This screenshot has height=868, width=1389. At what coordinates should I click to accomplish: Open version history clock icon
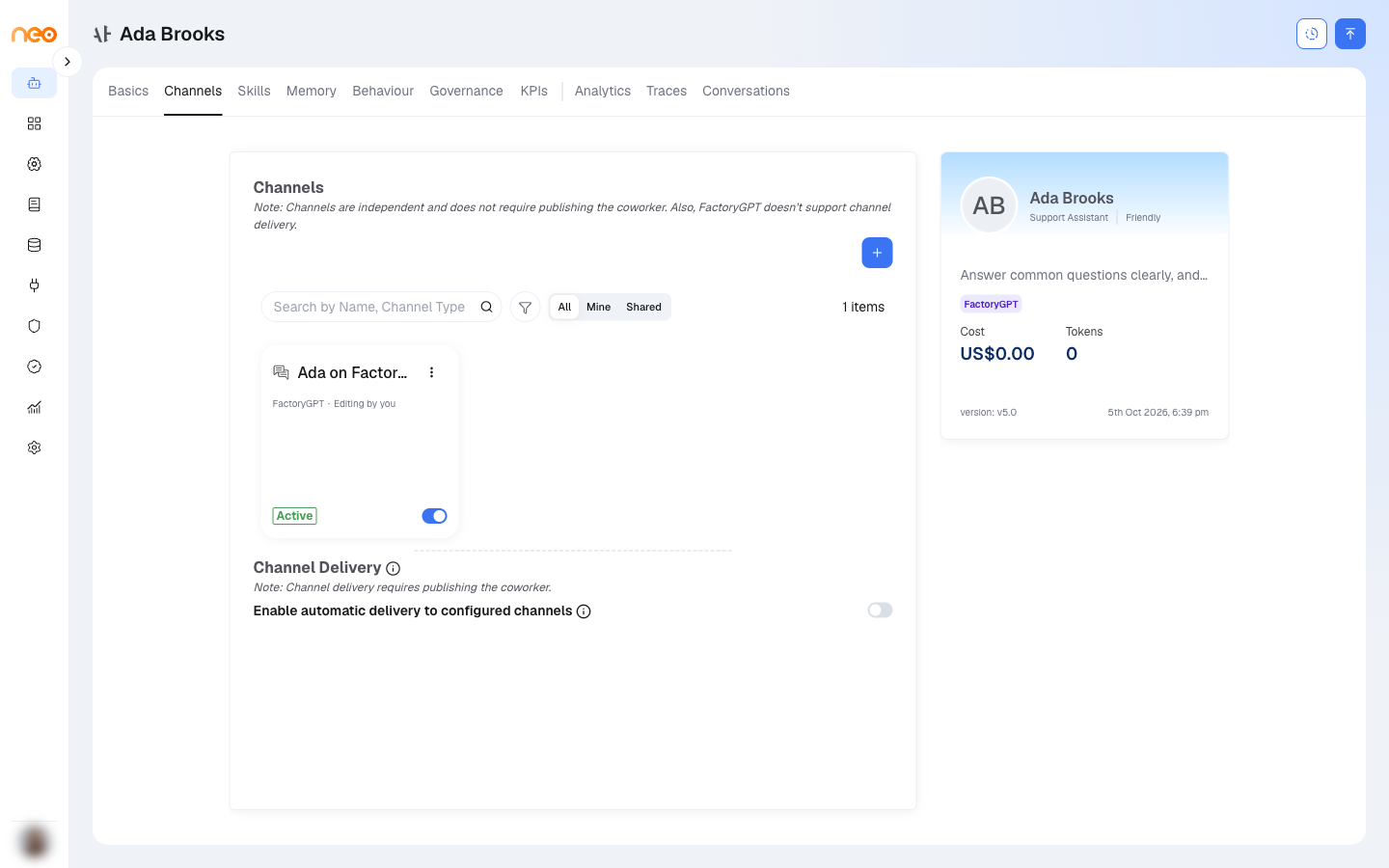(x=1312, y=34)
